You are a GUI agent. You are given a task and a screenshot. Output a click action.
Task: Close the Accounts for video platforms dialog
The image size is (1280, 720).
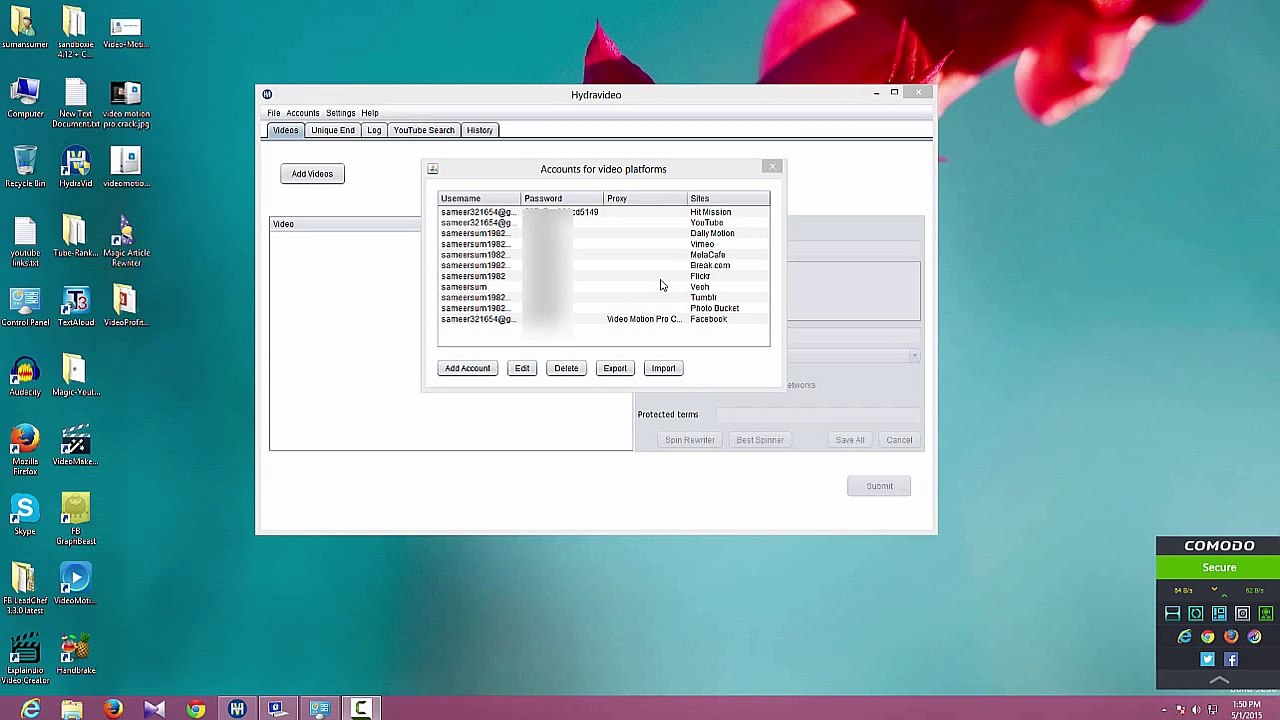click(772, 167)
